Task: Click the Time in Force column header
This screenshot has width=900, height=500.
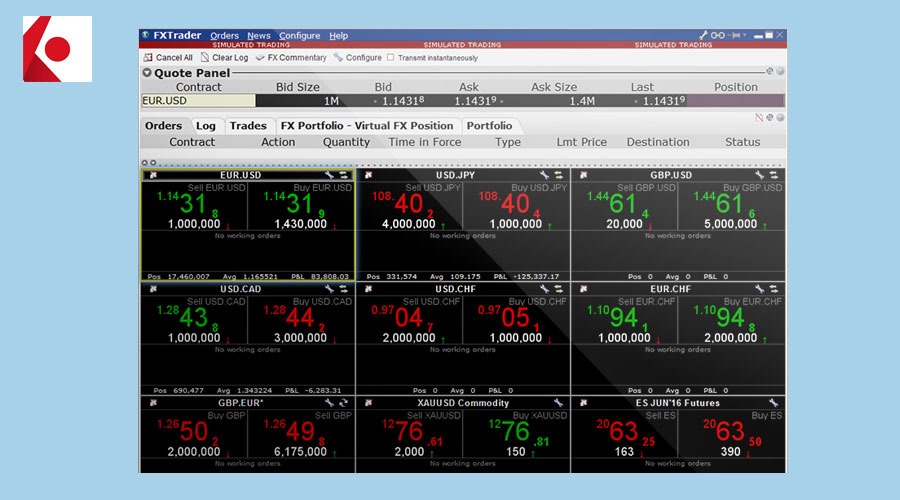Action: (x=425, y=142)
